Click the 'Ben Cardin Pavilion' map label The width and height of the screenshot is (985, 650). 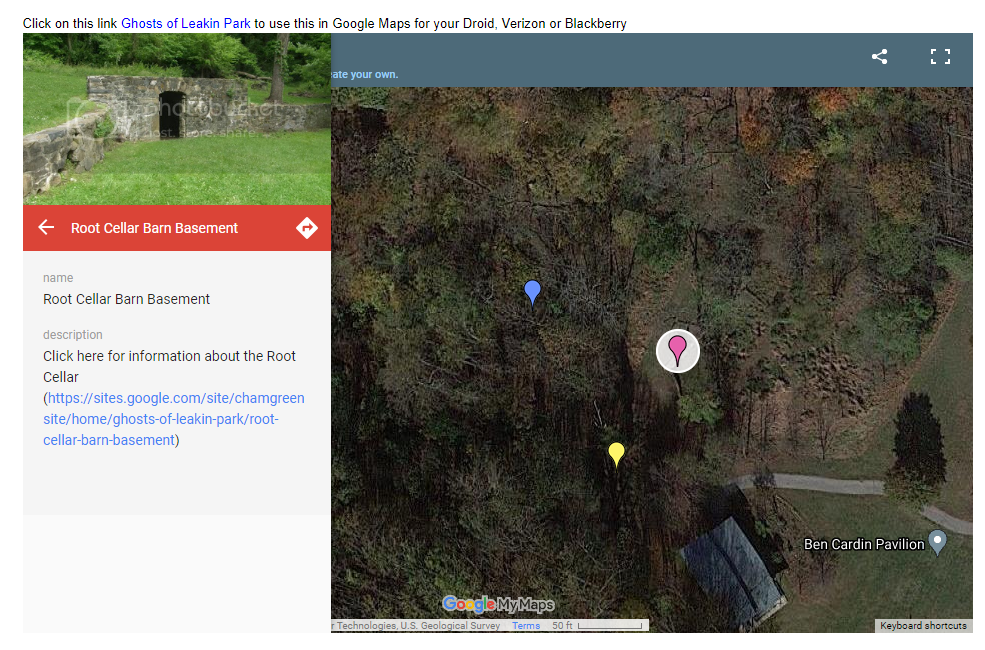coord(864,544)
